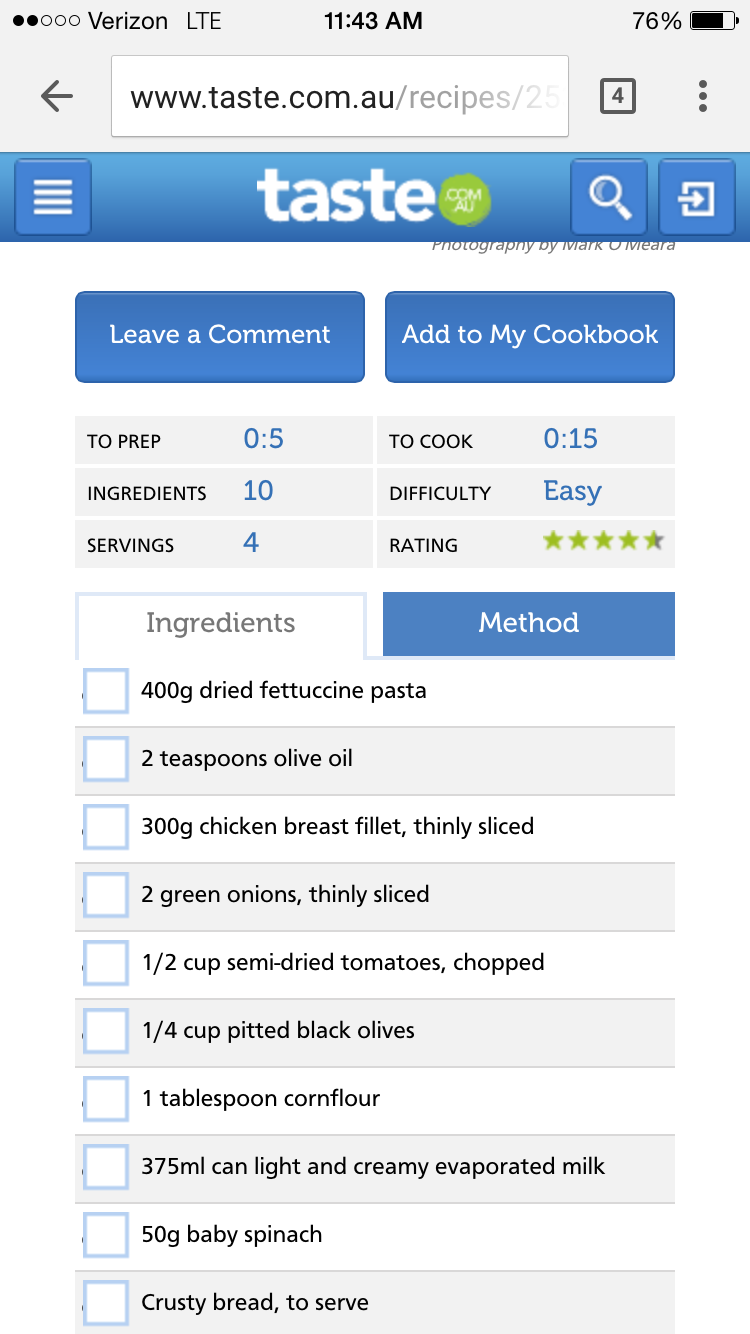750x1334 pixels.
Task: Select the Ingredients tab
Action: [x=220, y=624]
